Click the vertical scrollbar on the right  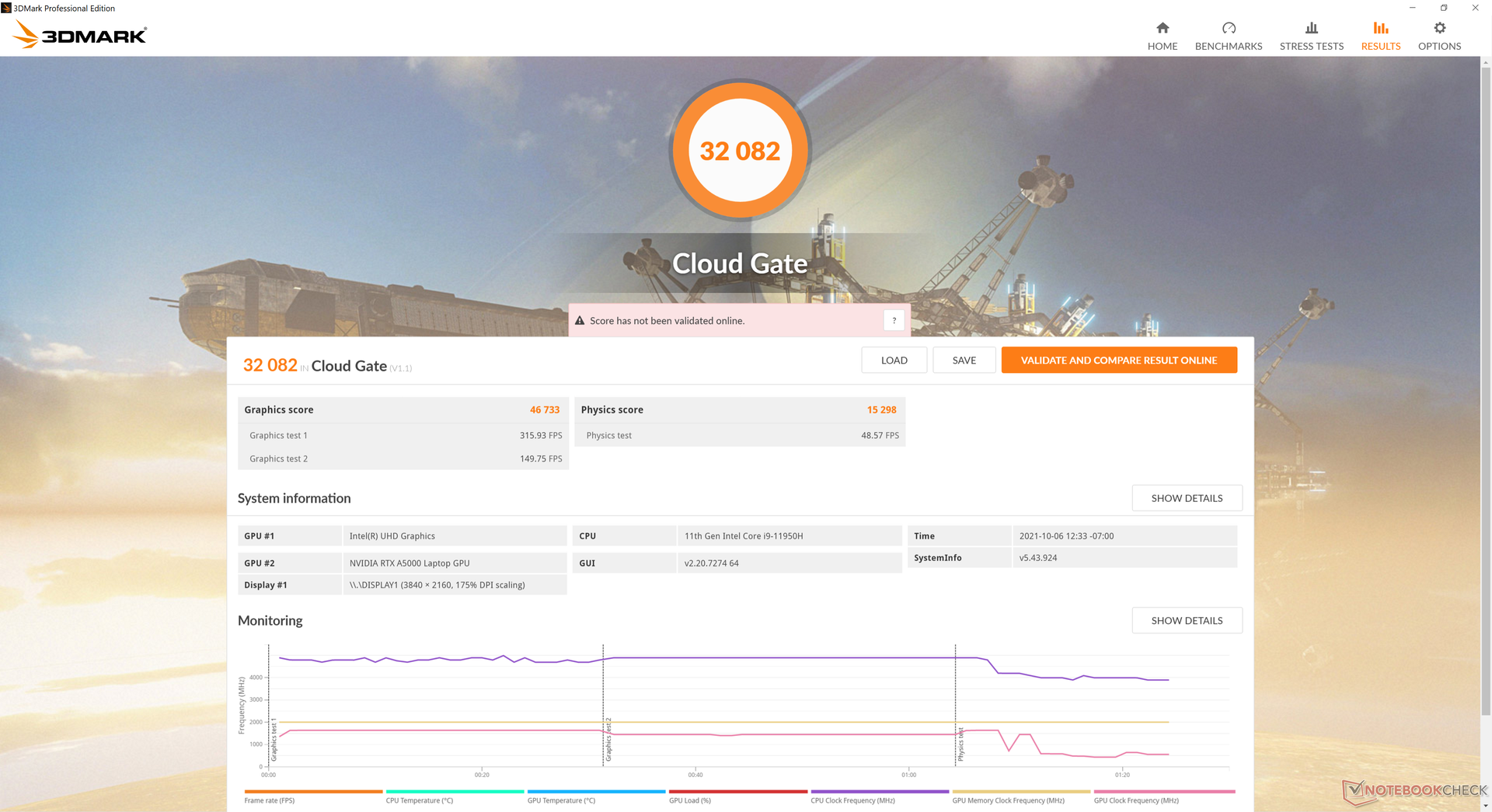(x=1486, y=389)
